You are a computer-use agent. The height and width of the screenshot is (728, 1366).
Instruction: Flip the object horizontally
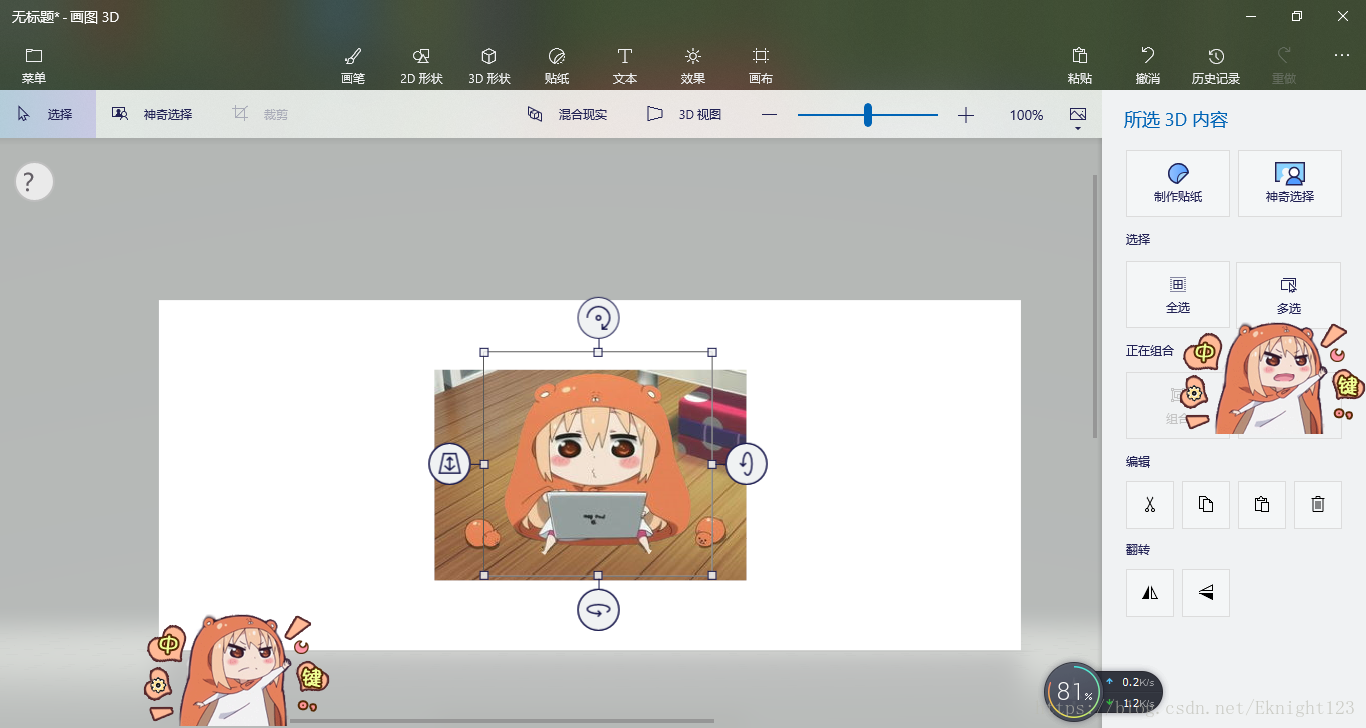point(1150,593)
